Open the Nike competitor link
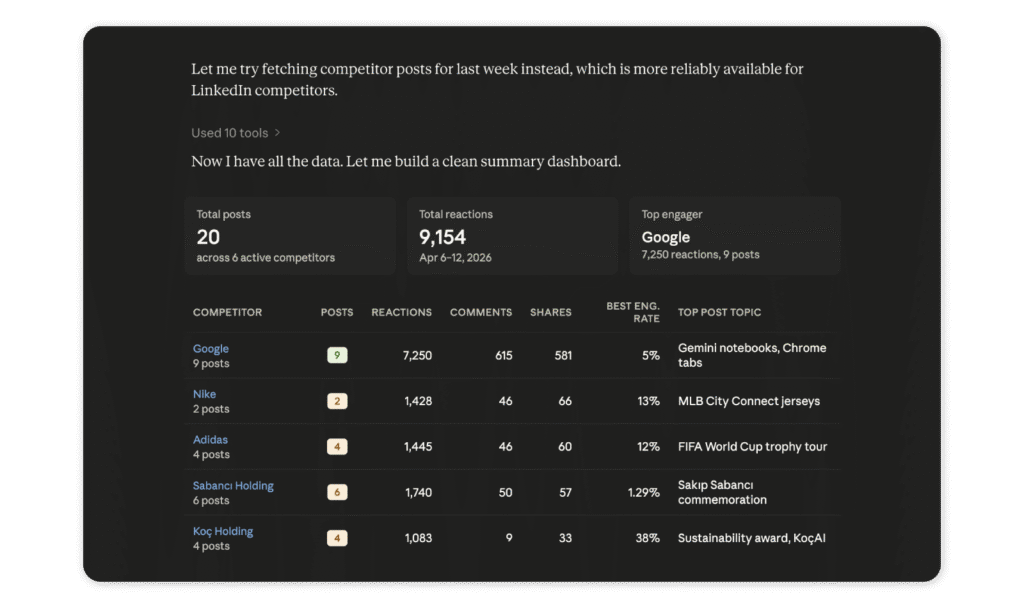Viewport: 1024px width, 608px height. pyautogui.click(x=204, y=394)
